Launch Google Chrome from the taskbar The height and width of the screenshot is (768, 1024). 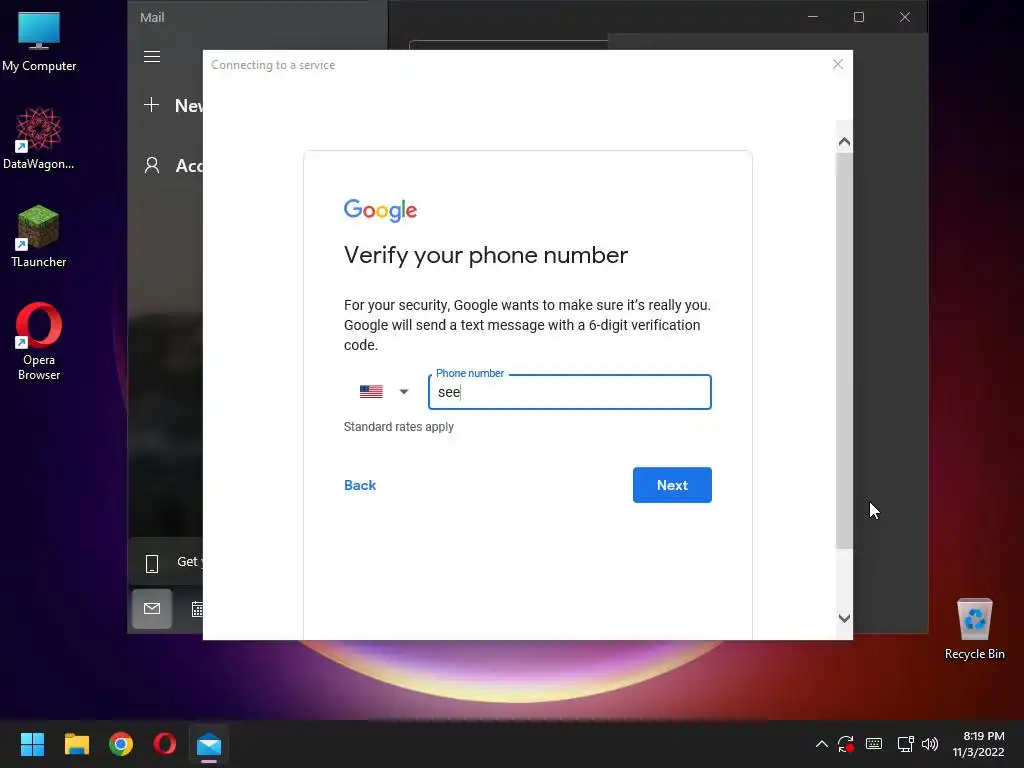click(x=121, y=744)
